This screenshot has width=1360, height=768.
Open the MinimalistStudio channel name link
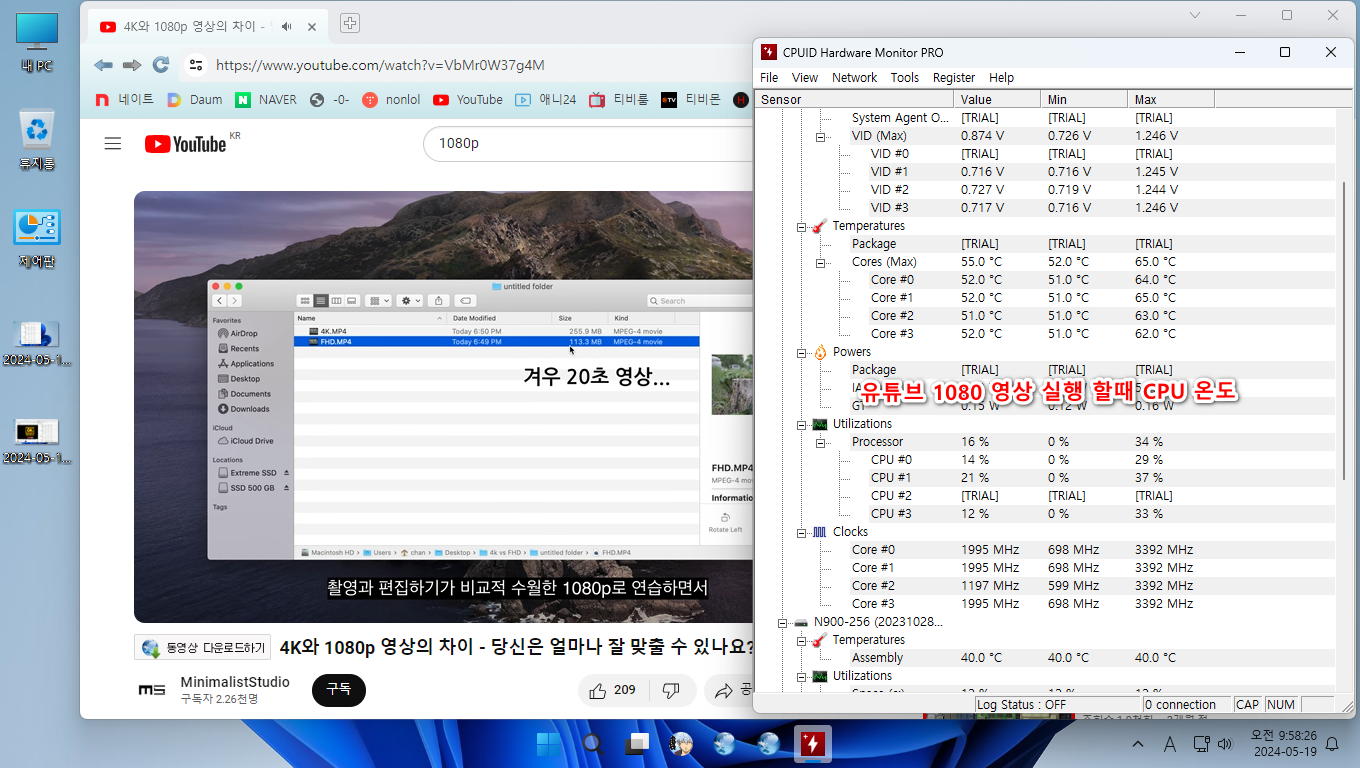click(x=235, y=682)
